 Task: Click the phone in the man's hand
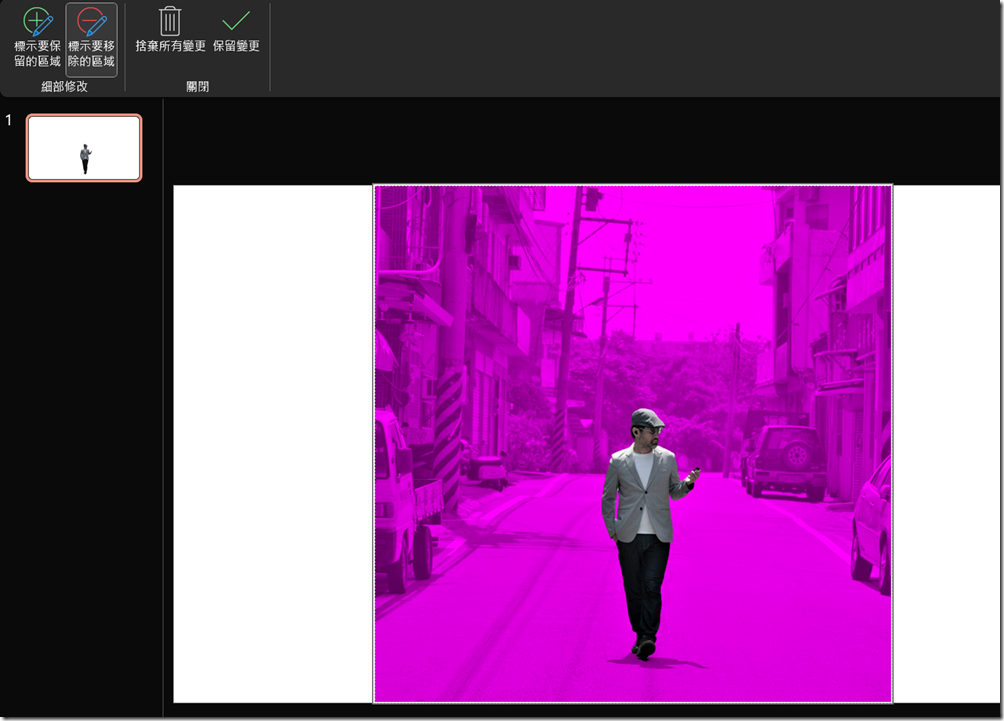696,471
